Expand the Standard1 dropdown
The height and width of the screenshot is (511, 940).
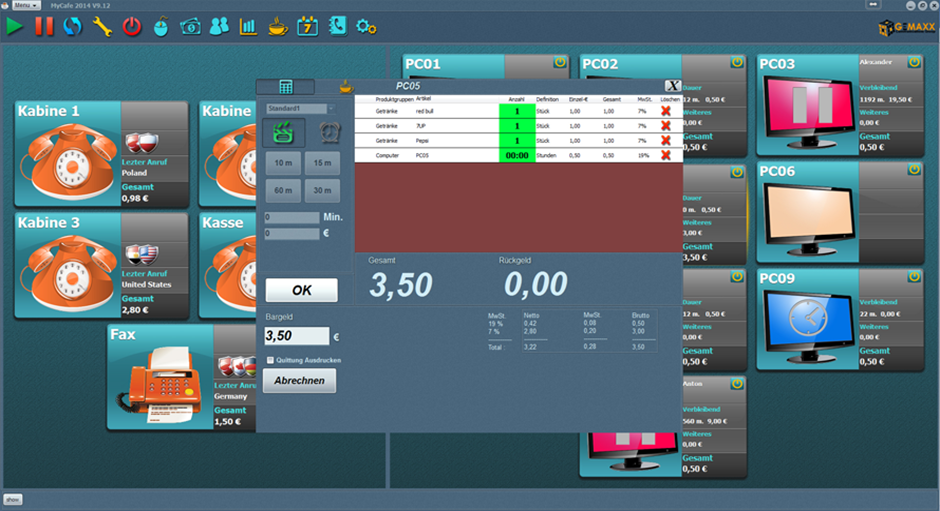click(300, 108)
